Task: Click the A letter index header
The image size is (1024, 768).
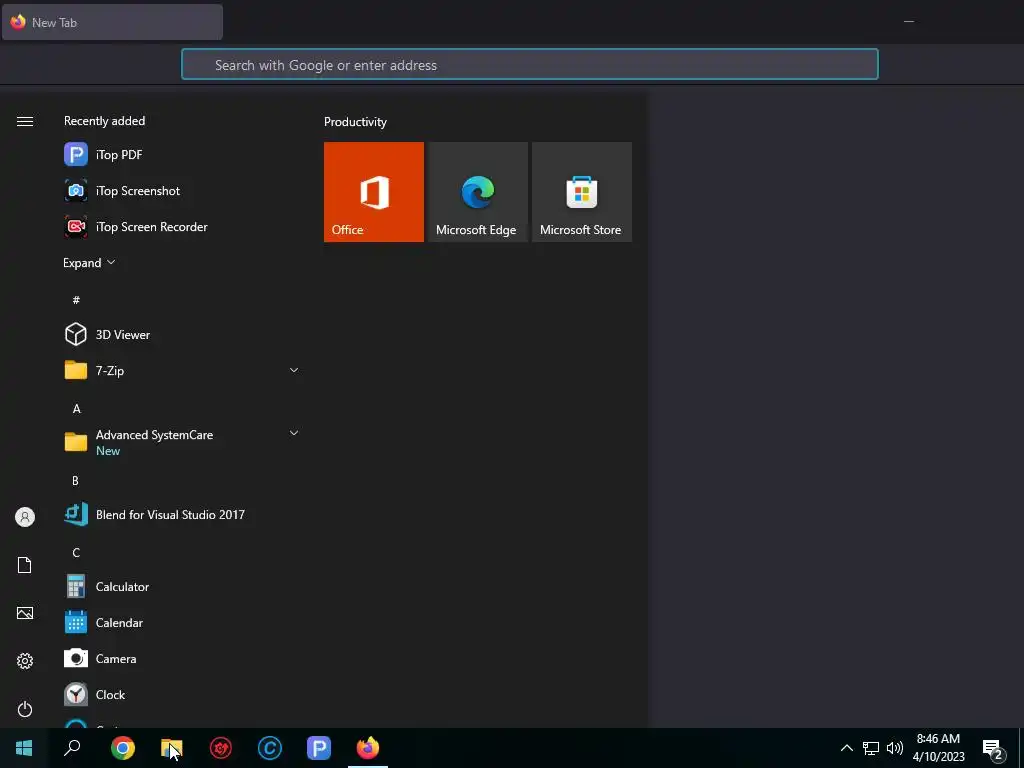Action: point(76,409)
